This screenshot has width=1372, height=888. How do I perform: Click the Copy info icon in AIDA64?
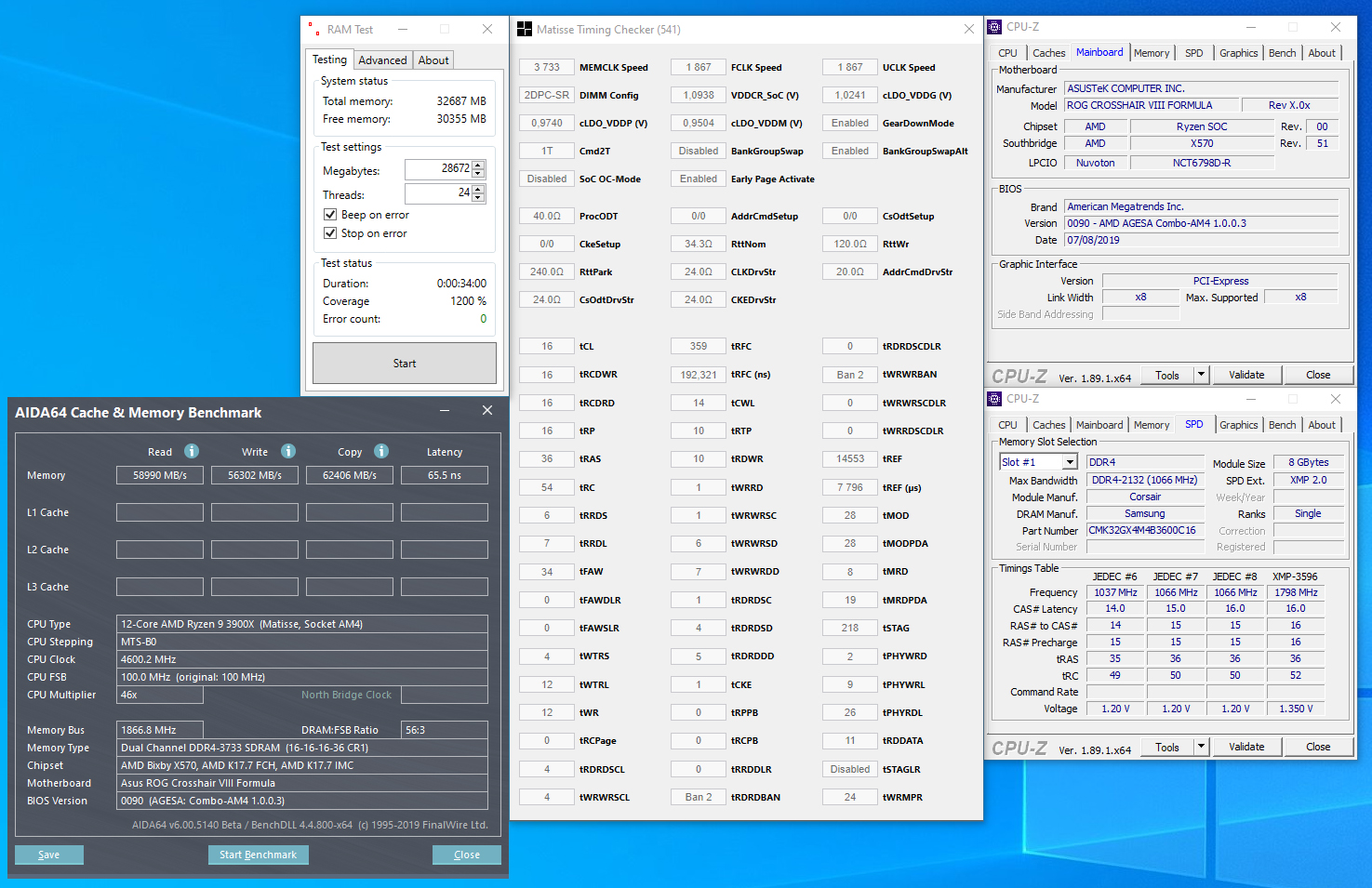[x=381, y=451]
